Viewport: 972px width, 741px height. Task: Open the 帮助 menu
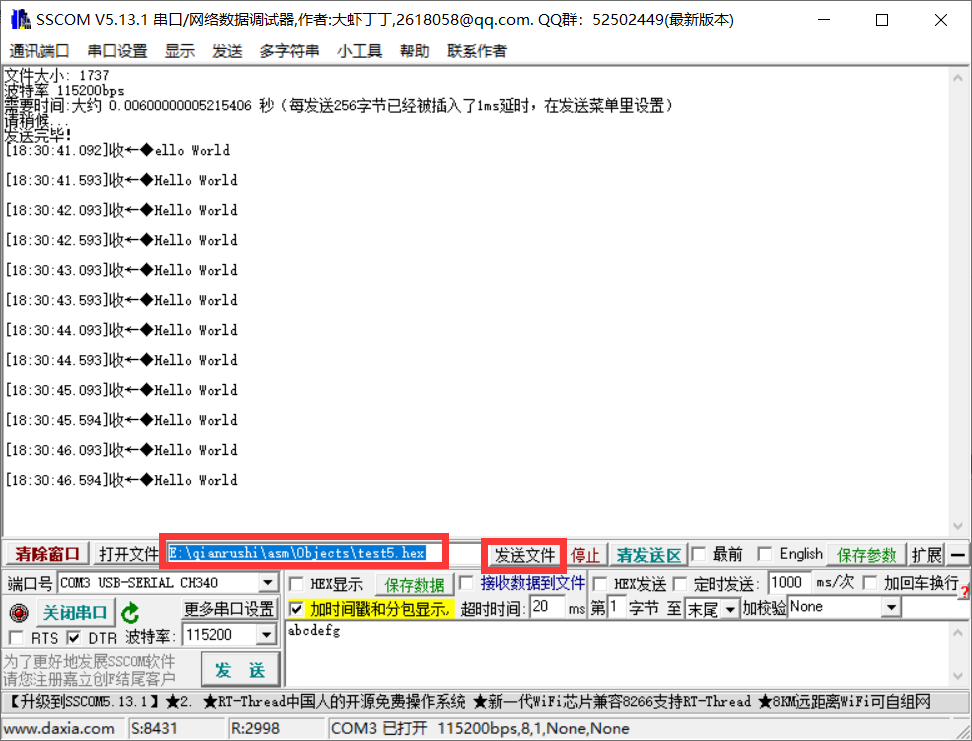coord(415,51)
